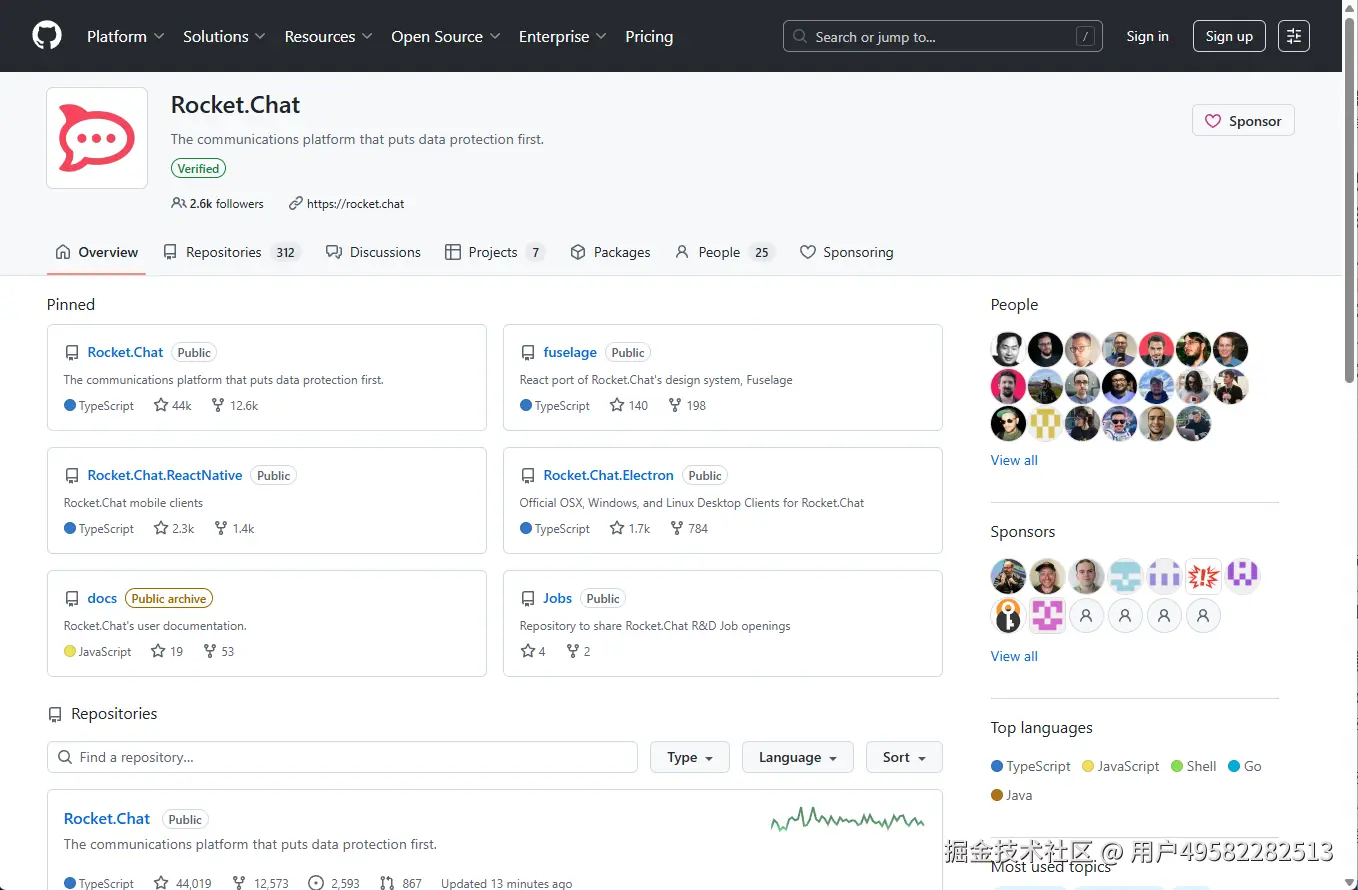Open Rocket.Chat in the repositories list
This screenshot has height=890, width=1358.
coord(107,818)
